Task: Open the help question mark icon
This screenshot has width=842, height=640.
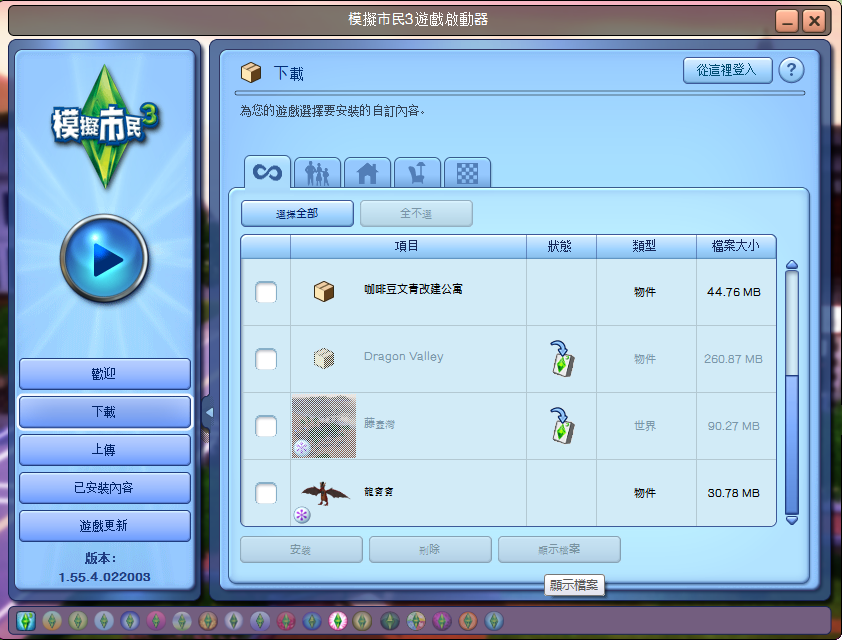Action: pos(791,70)
